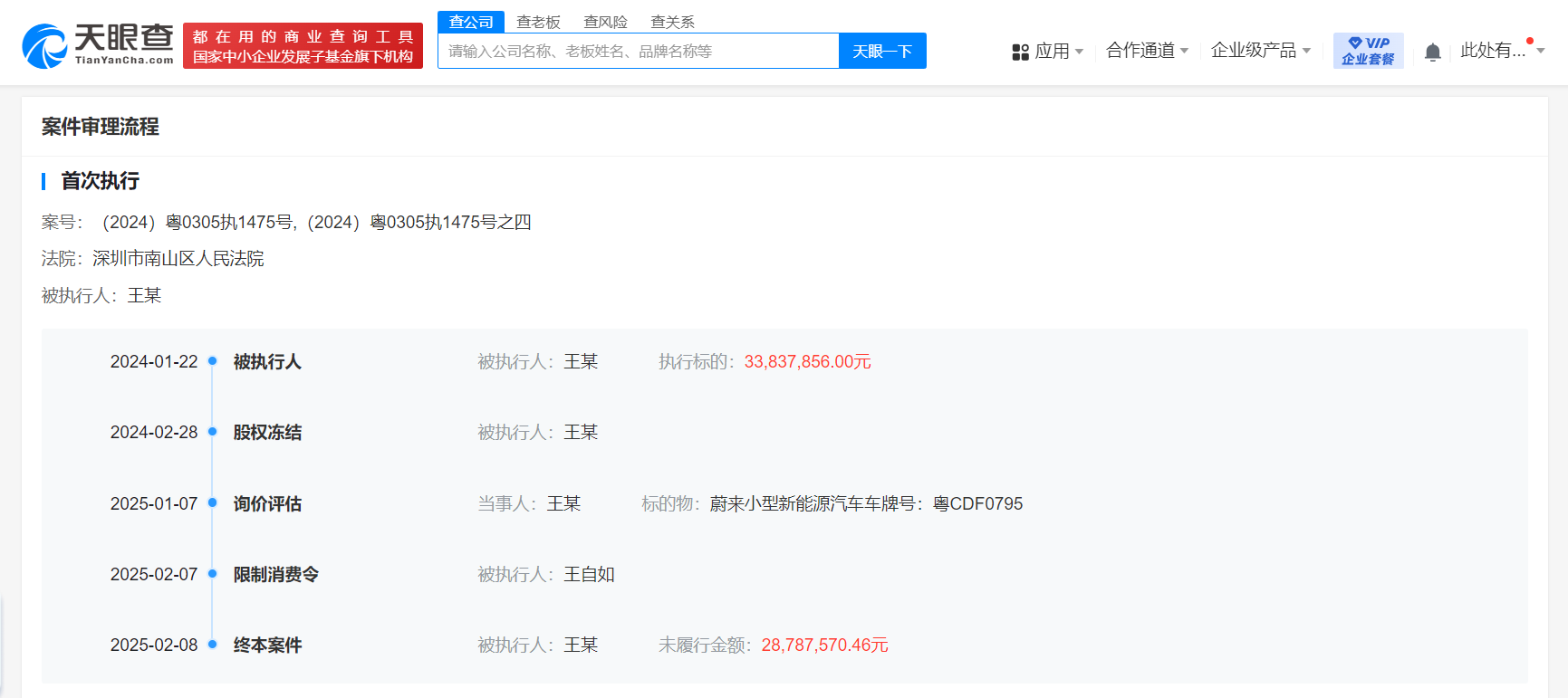Select the 查公司 search tab

pyautogui.click(x=471, y=22)
